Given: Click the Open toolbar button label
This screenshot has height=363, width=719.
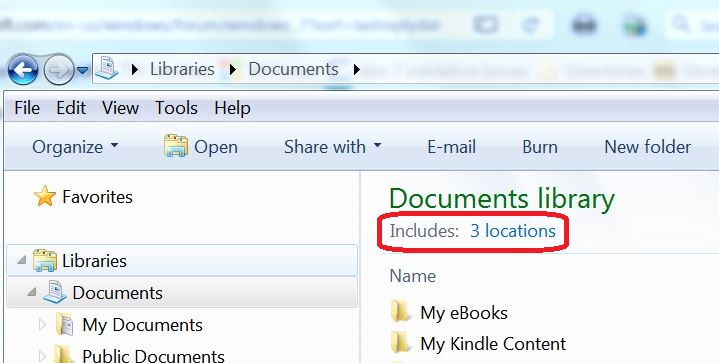Looking at the screenshot, I should [x=216, y=147].
